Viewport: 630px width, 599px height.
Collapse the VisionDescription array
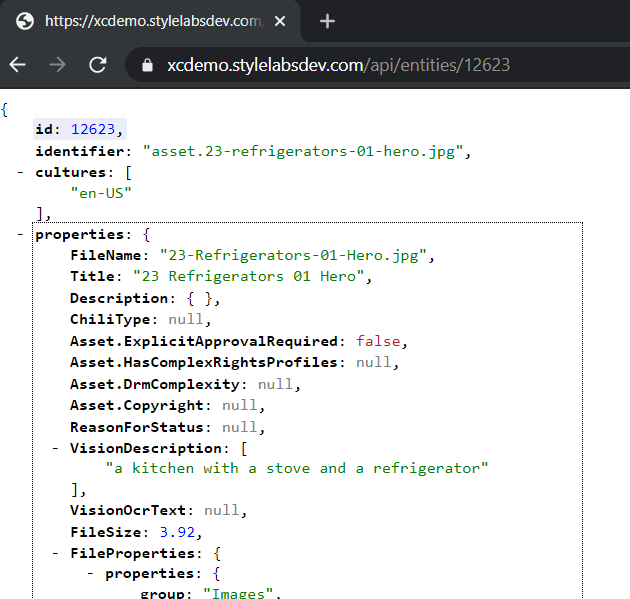click(x=55, y=448)
